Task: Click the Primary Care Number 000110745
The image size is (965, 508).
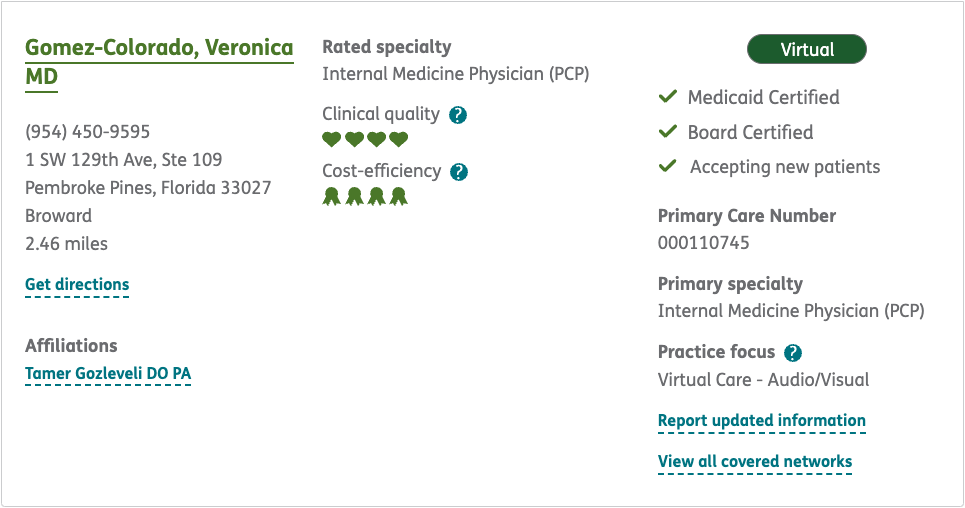Action: pyautogui.click(x=704, y=242)
